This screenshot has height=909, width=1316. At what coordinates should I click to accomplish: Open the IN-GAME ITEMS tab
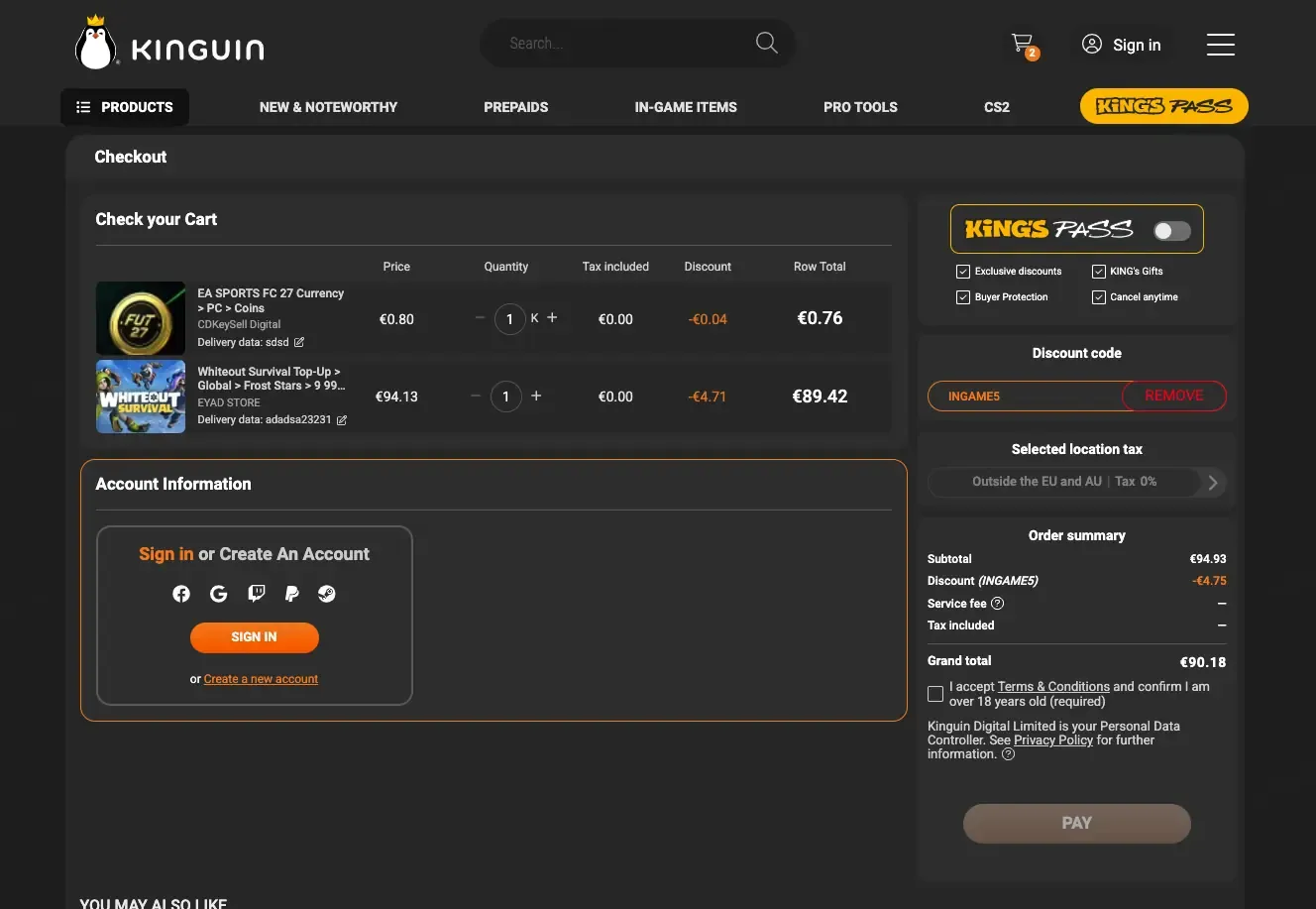coord(686,107)
